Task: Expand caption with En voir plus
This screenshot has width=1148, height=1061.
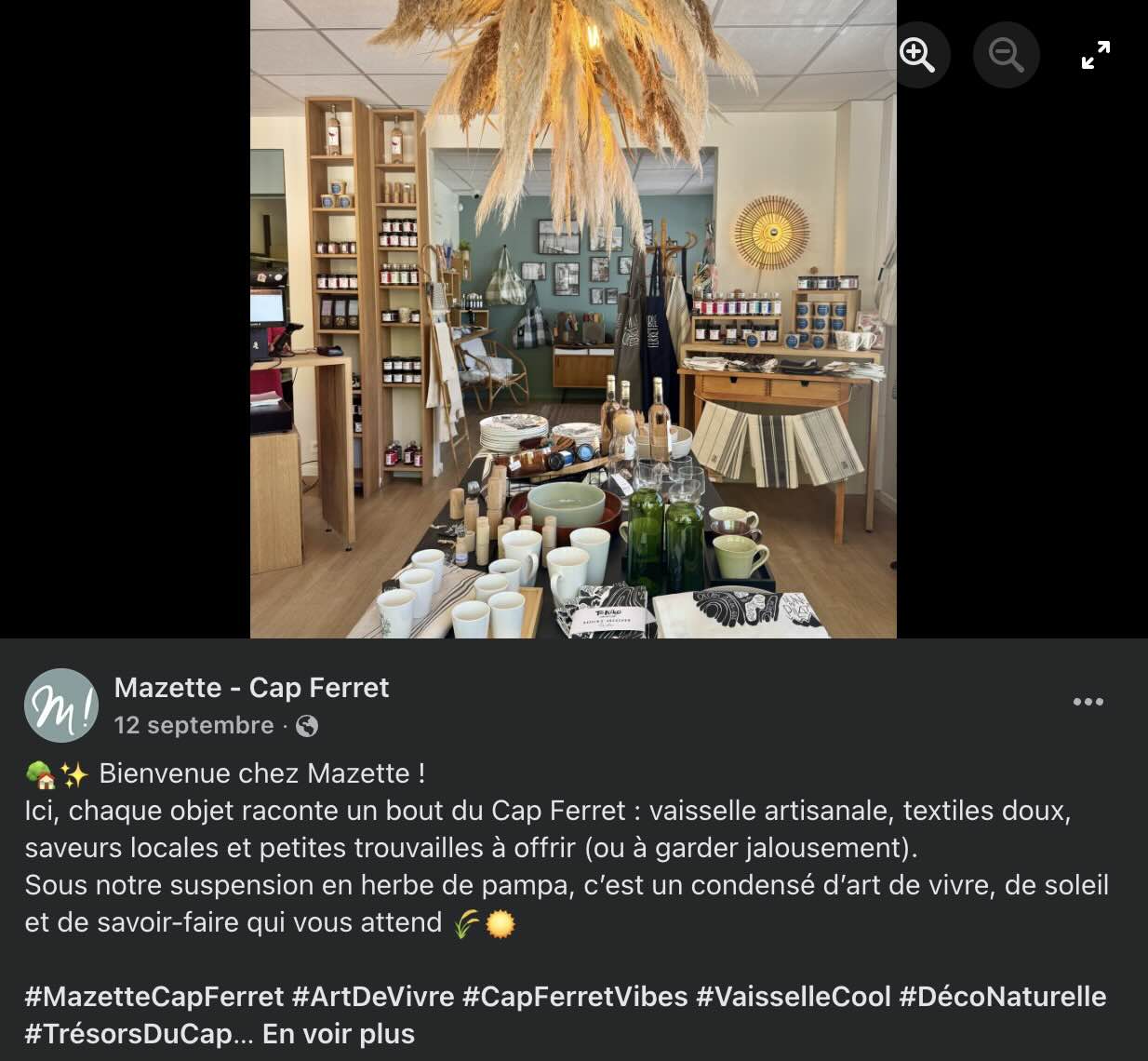Action: tap(339, 1033)
